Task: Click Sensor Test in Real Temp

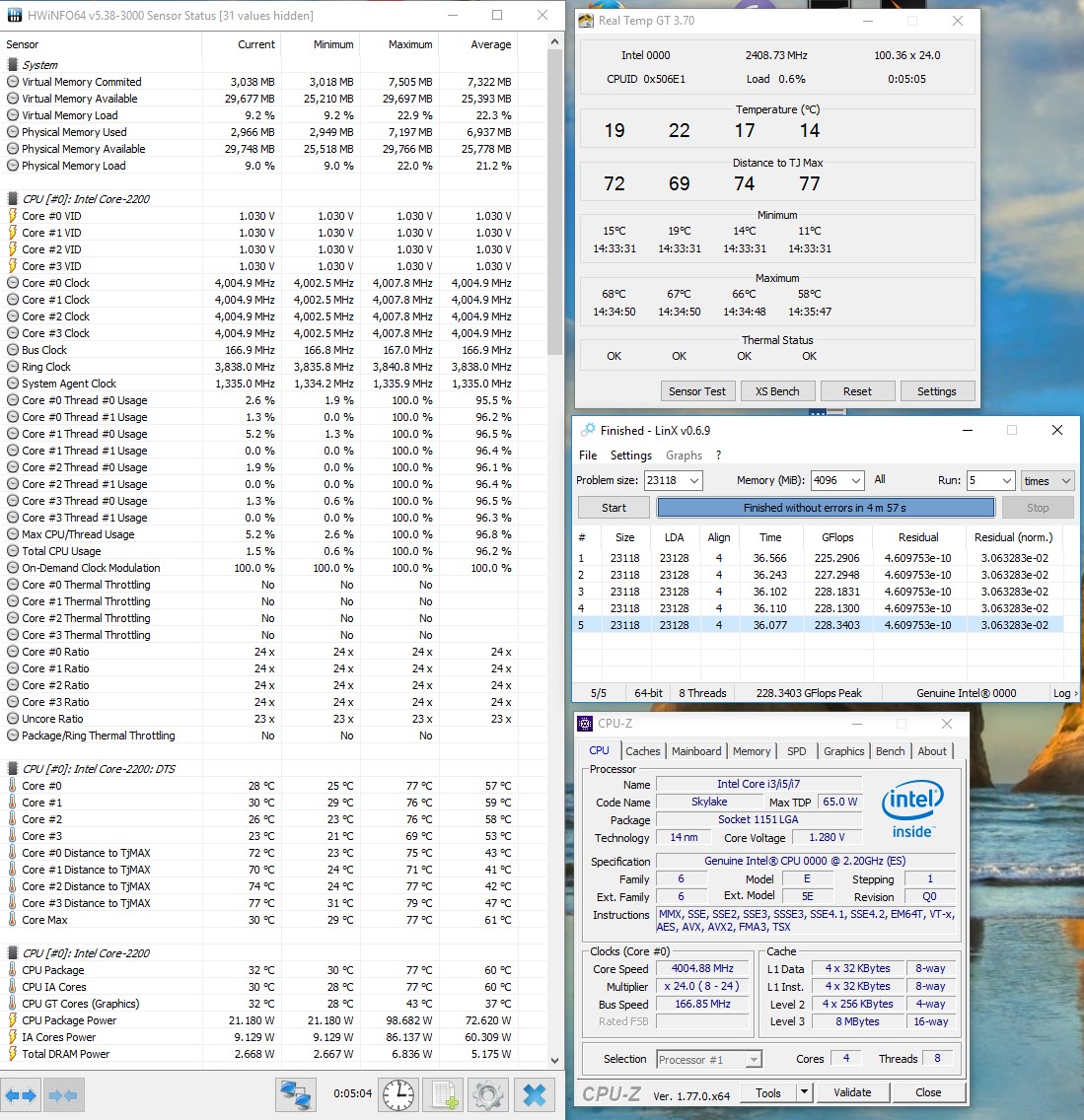Action: pos(696,390)
